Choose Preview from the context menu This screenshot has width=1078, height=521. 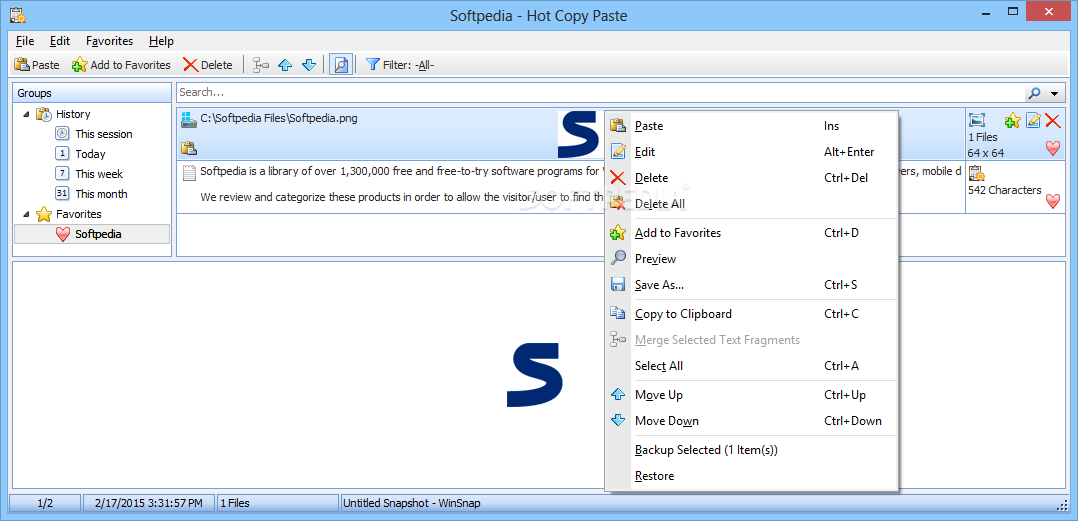tap(751, 259)
